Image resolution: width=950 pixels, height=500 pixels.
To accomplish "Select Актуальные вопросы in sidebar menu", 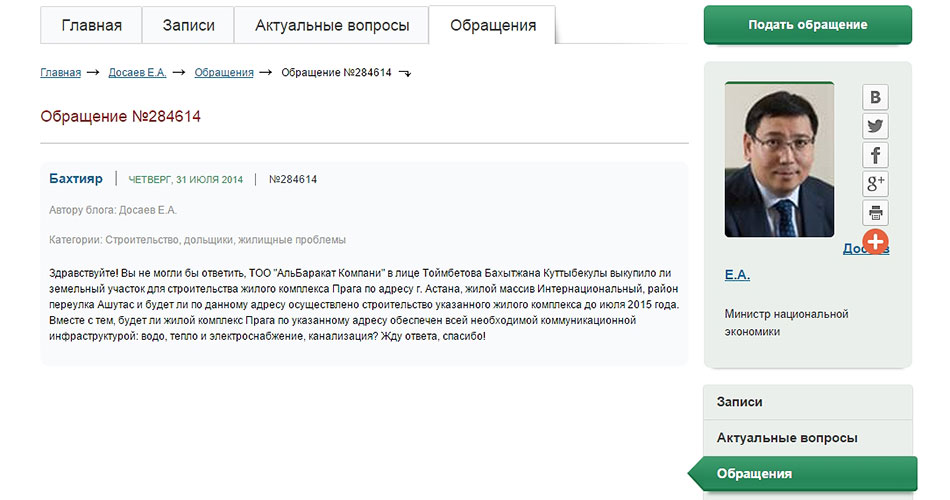I will [x=787, y=438].
